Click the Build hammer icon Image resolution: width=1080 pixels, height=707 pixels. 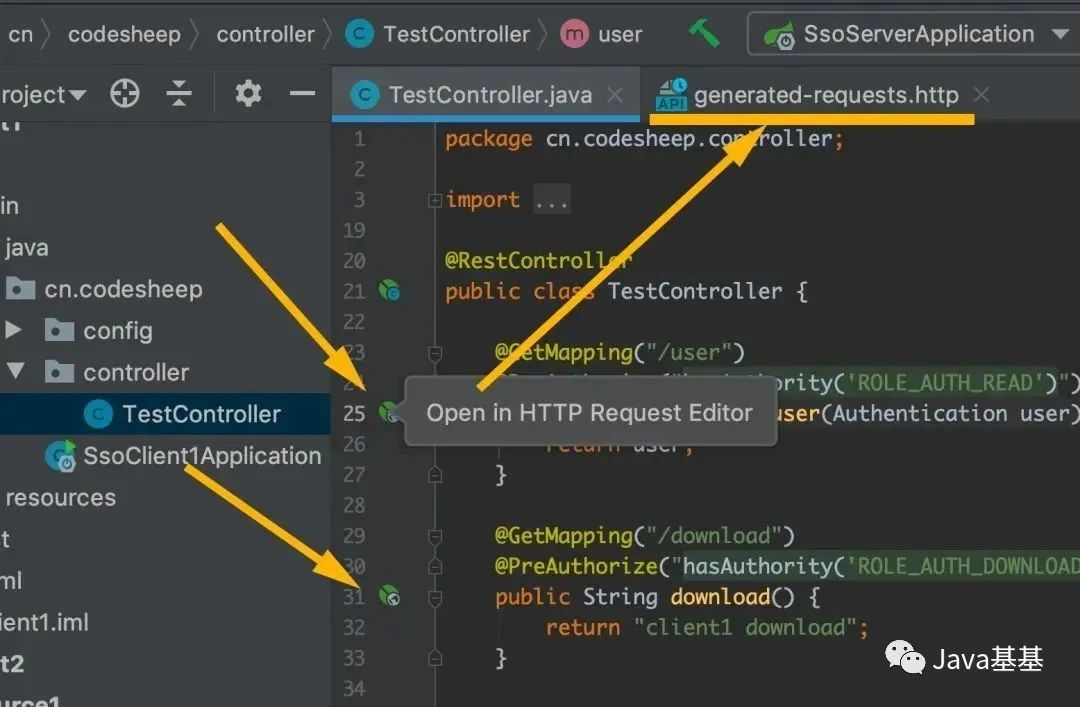tap(703, 33)
